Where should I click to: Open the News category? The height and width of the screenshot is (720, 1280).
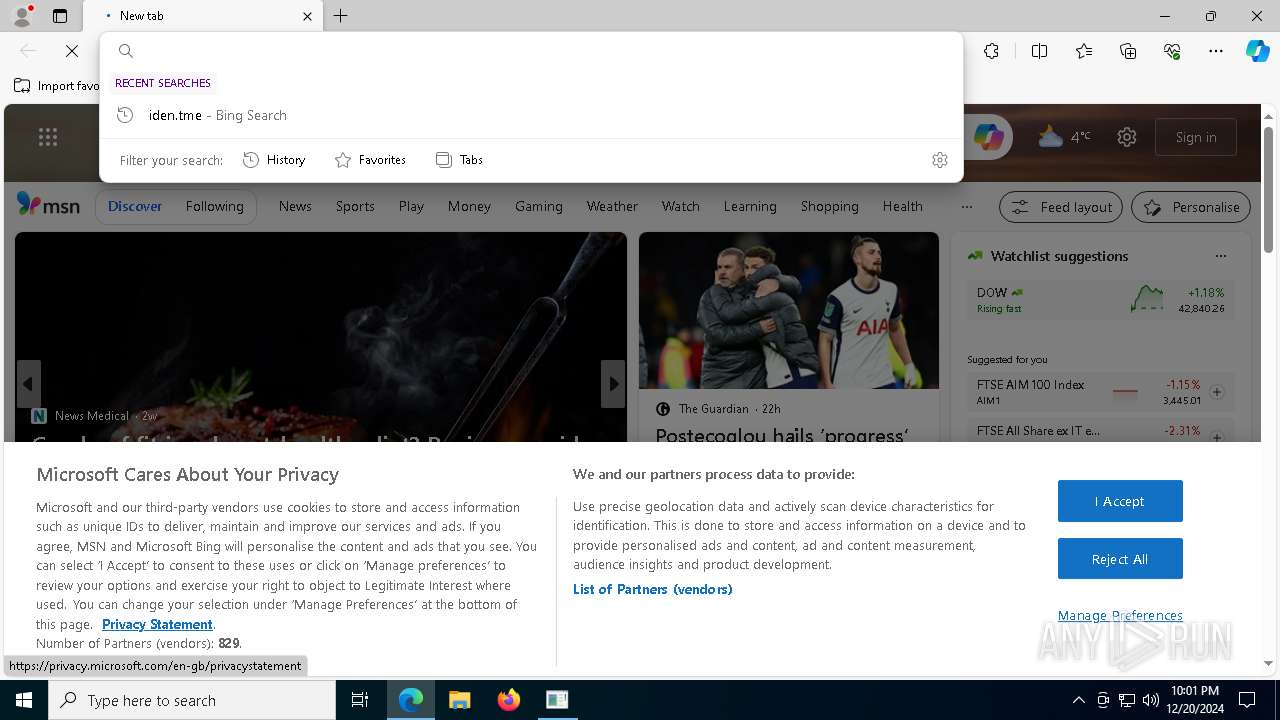(x=295, y=206)
